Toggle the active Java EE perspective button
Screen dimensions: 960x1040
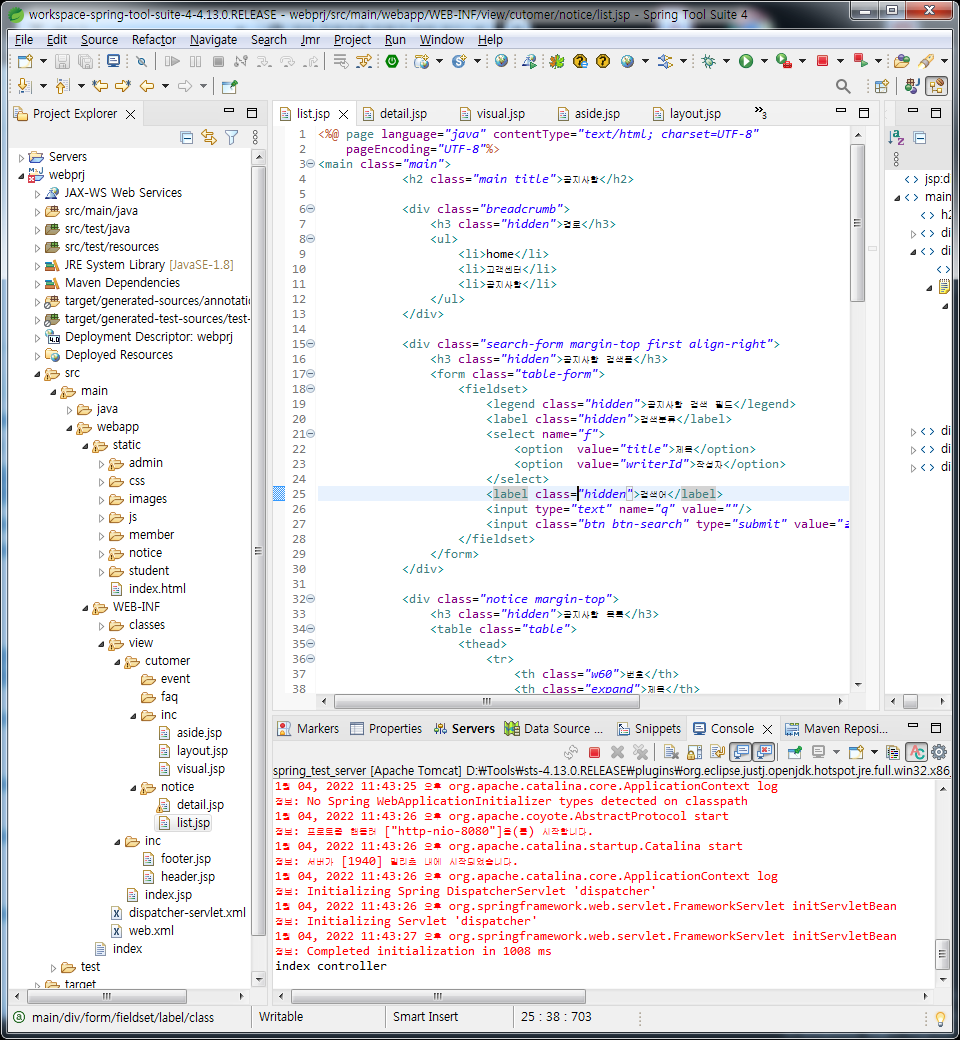(937, 86)
